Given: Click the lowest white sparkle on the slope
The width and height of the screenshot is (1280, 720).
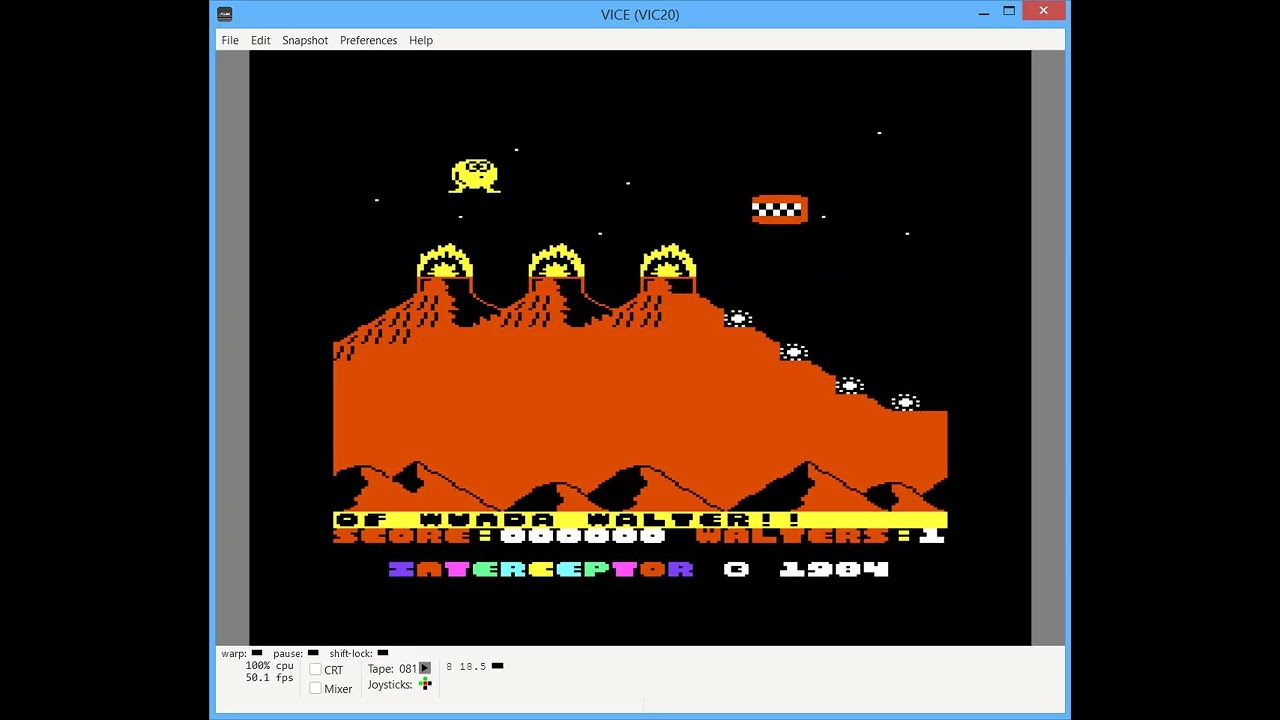Looking at the screenshot, I should (x=905, y=403).
